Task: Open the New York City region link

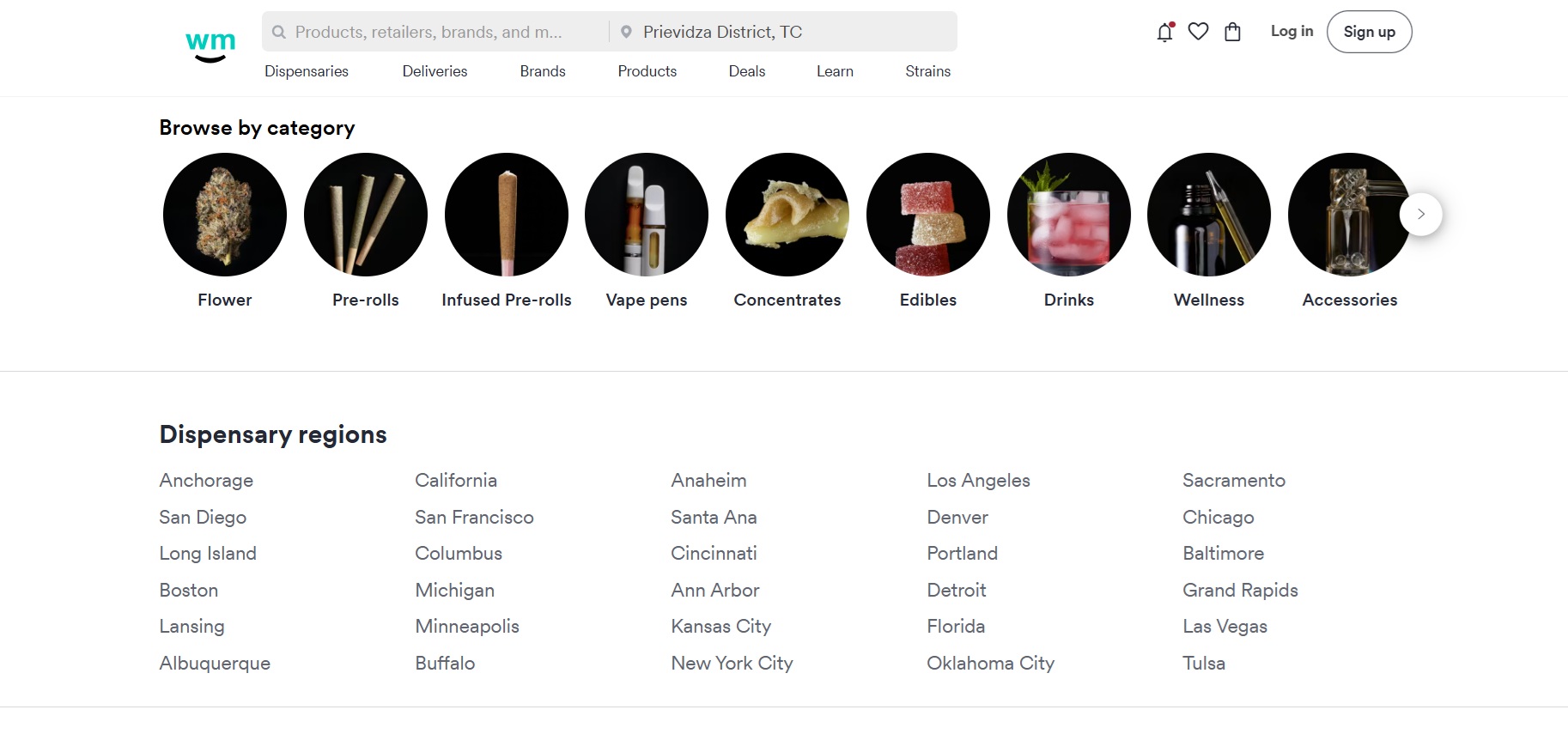Action: [732, 663]
